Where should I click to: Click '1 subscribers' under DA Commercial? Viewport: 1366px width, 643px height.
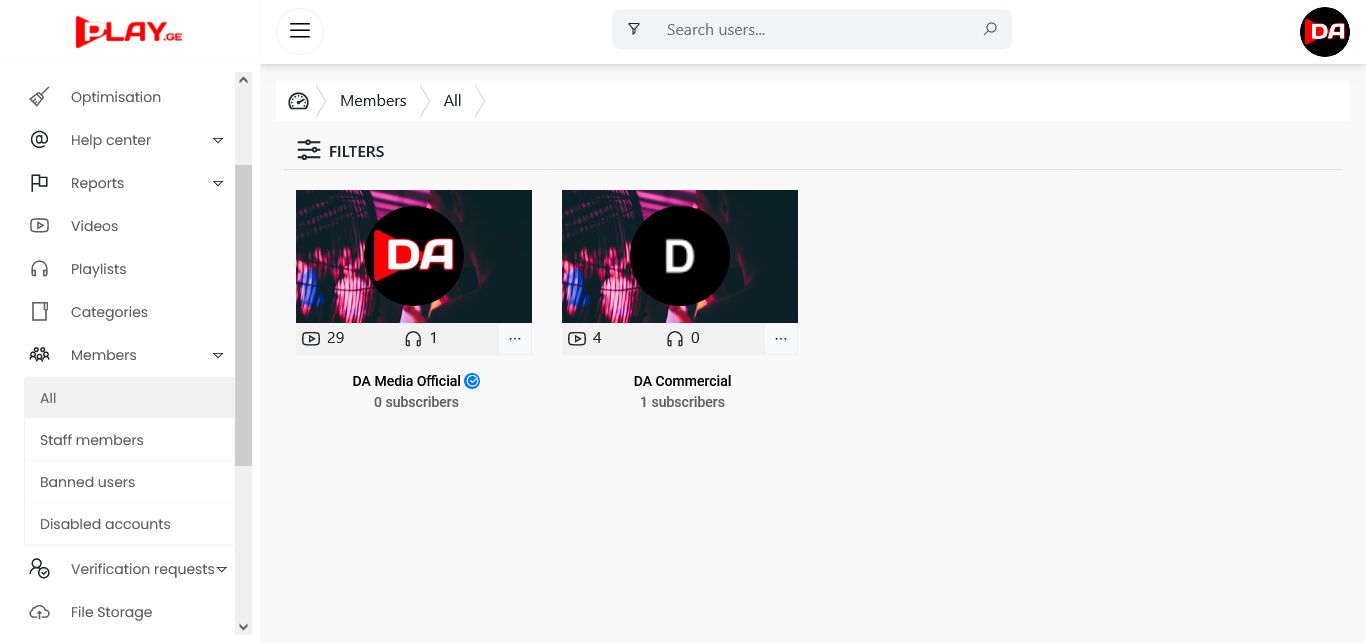pyautogui.click(x=682, y=402)
